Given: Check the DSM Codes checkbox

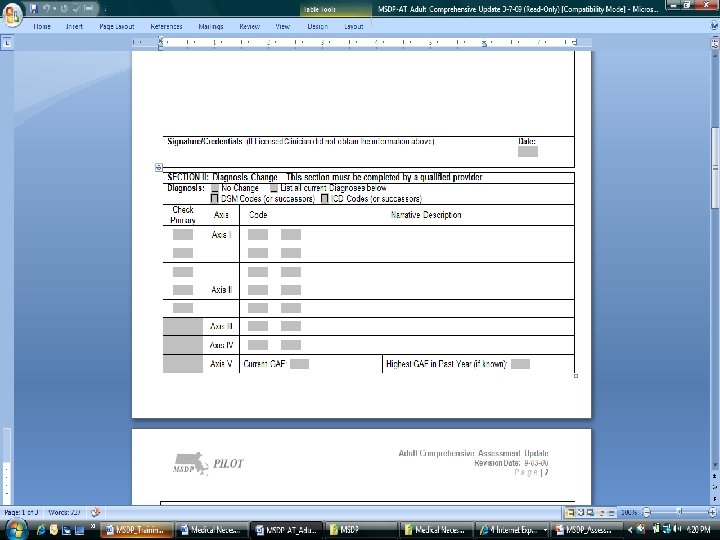Looking at the screenshot, I should click(214, 198).
